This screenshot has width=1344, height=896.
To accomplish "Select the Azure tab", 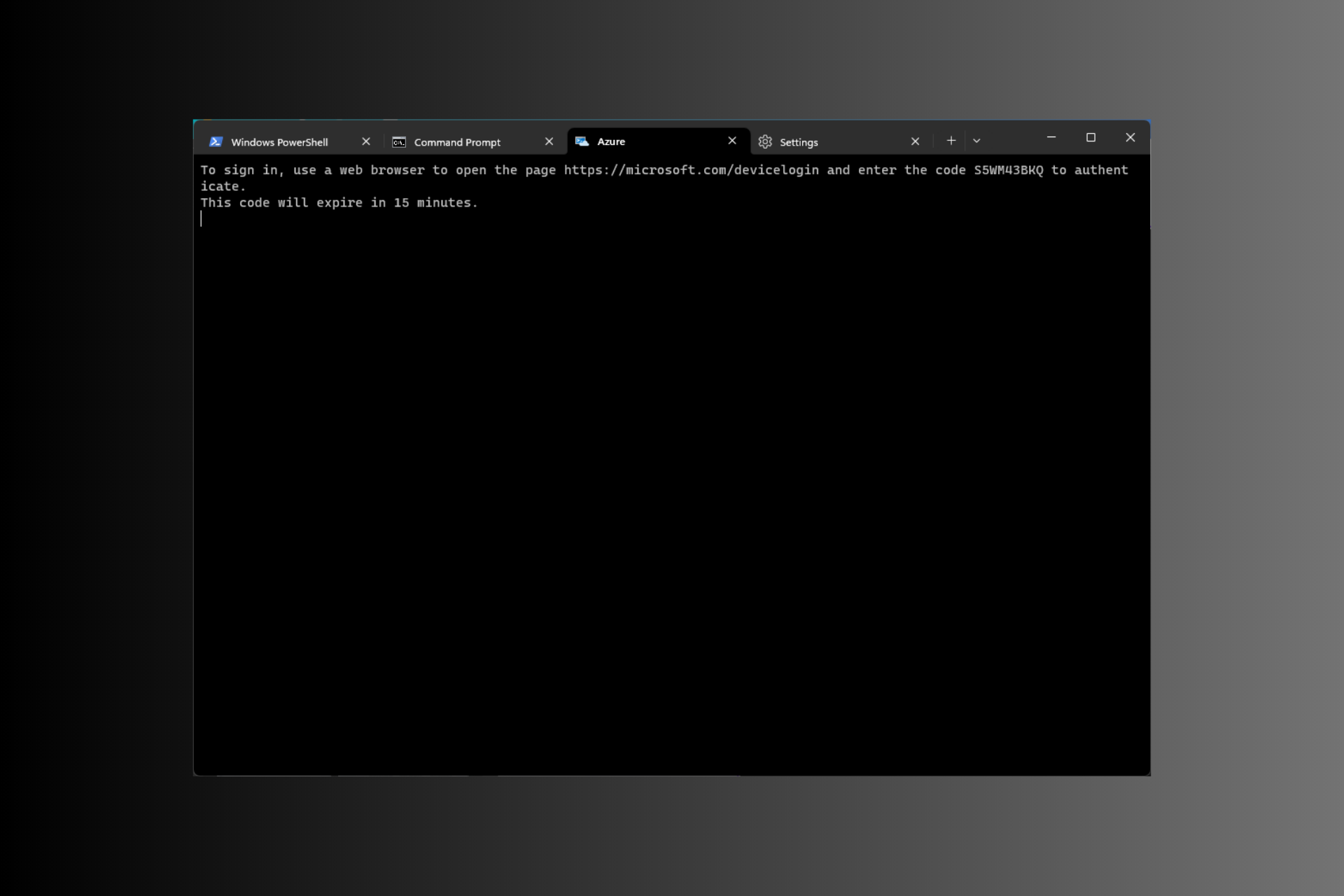I will (611, 141).
